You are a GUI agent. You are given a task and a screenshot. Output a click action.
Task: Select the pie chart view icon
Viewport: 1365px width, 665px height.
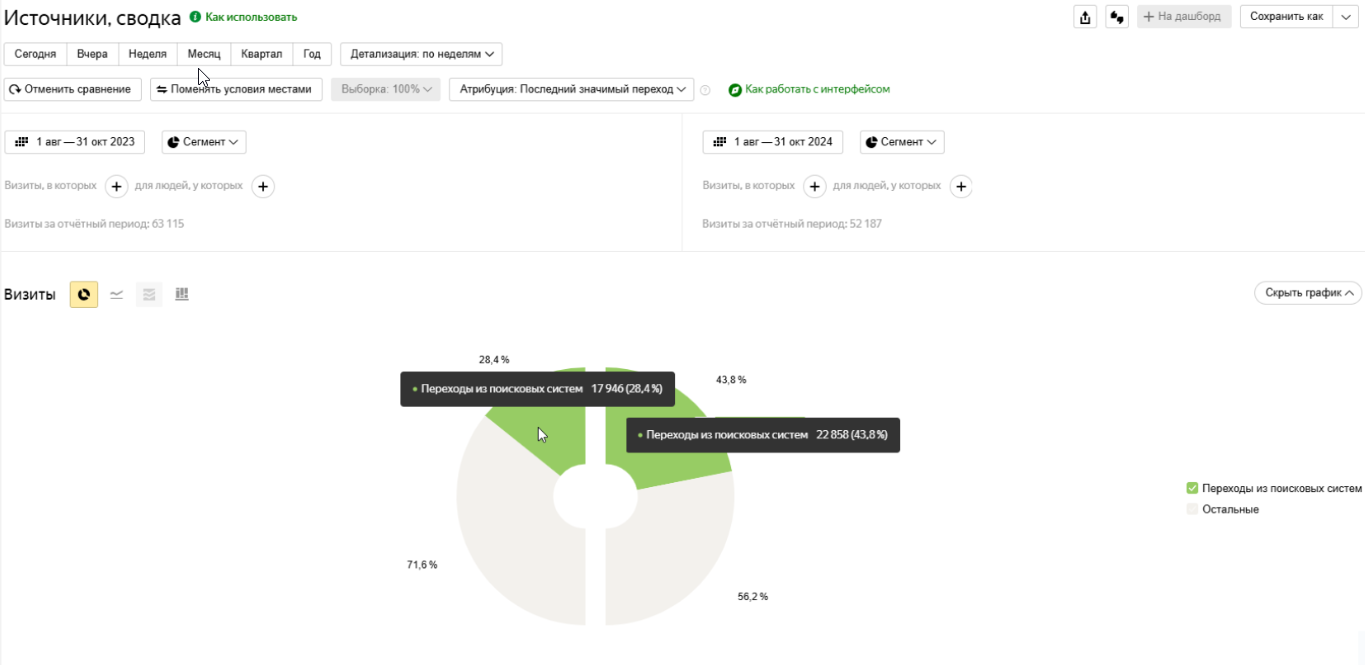tap(84, 294)
